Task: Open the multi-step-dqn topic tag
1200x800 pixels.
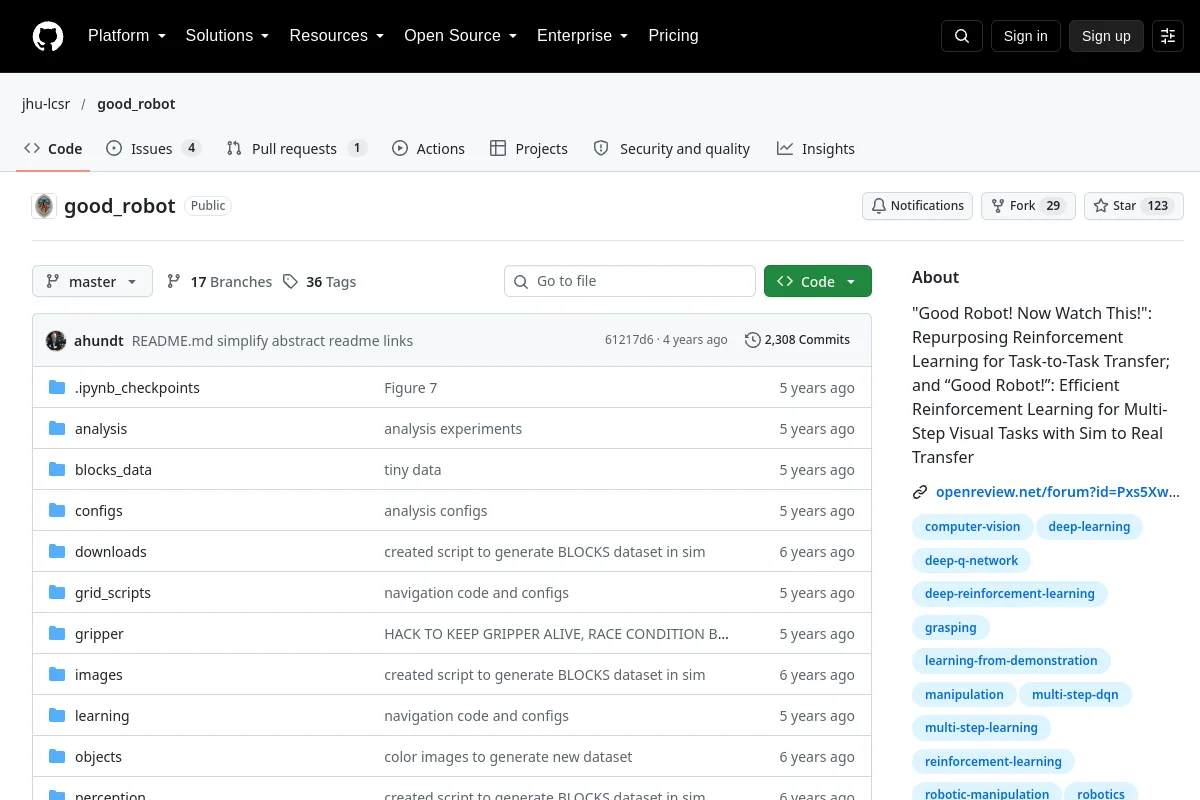Action: click(x=1075, y=695)
